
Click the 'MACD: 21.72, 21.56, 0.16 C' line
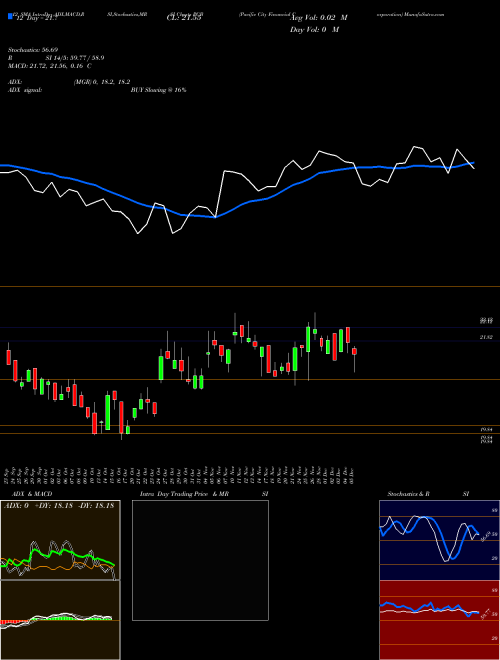pos(50,66)
